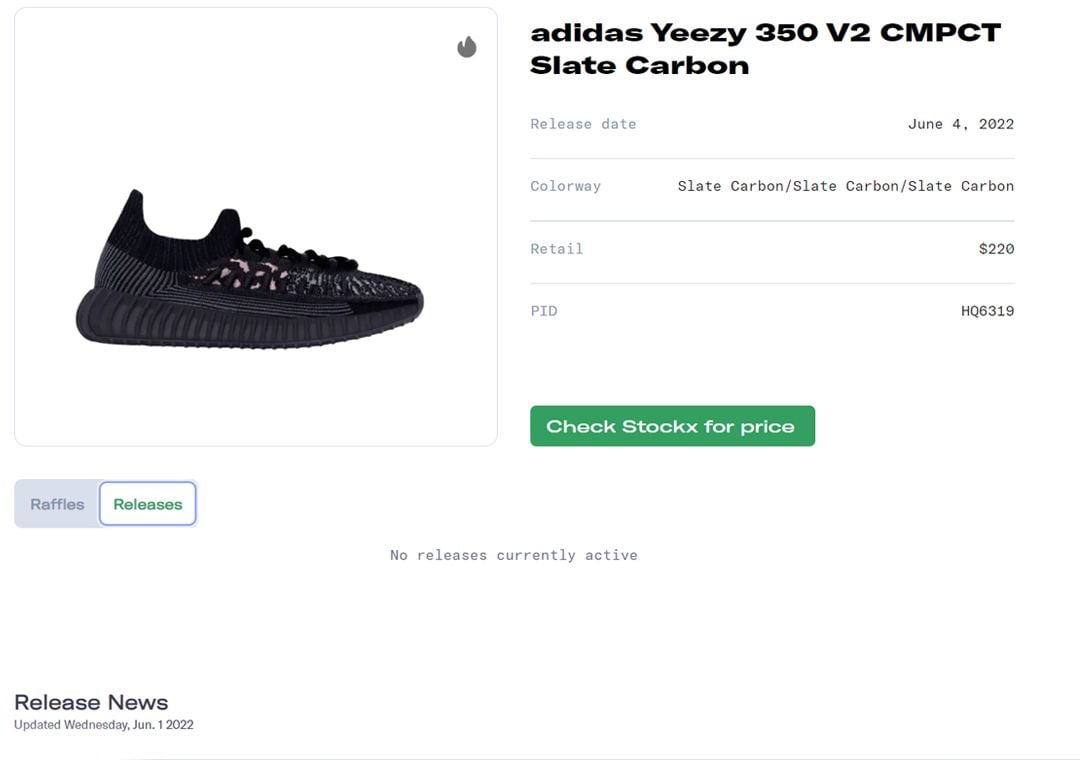Click the toe of the Yeezy shoe
Screen dimensions: 1080x760
point(405,298)
